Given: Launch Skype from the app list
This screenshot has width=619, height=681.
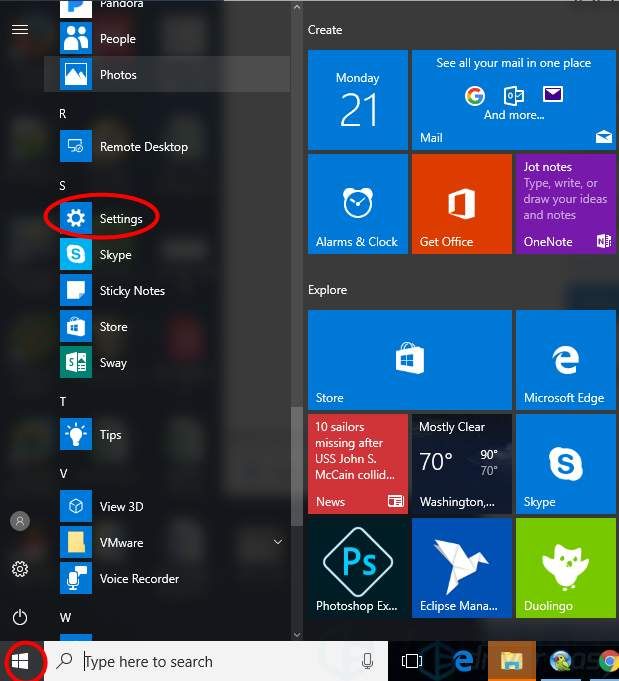Looking at the screenshot, I should pos(115,255).
